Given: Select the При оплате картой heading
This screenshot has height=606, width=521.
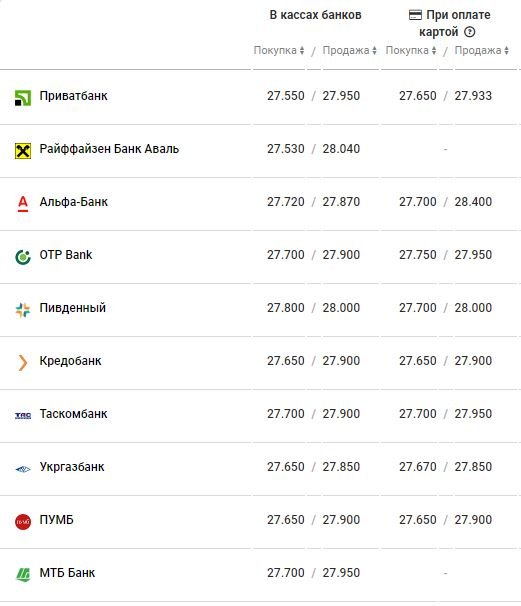Looking at the screenshot, I should coord(449,23).
